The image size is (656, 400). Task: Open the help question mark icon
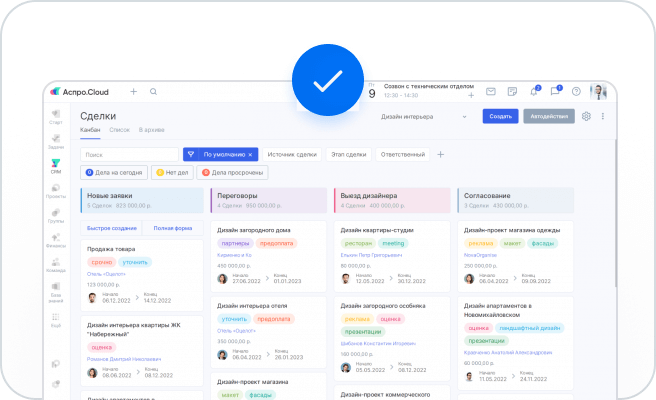[x=576, y=91]
